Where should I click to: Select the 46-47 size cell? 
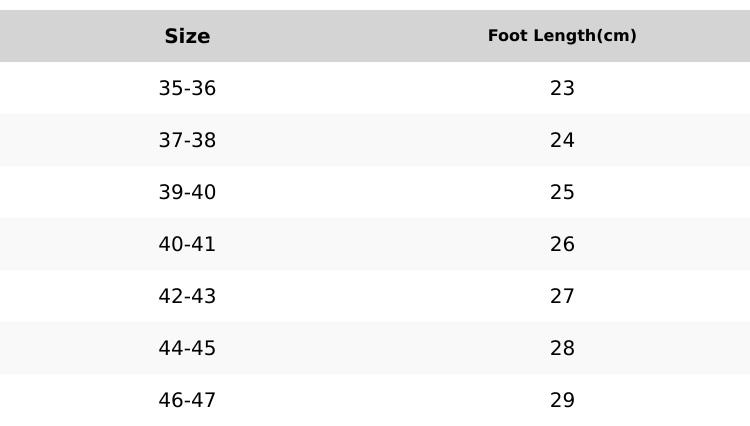click(187, 400)
